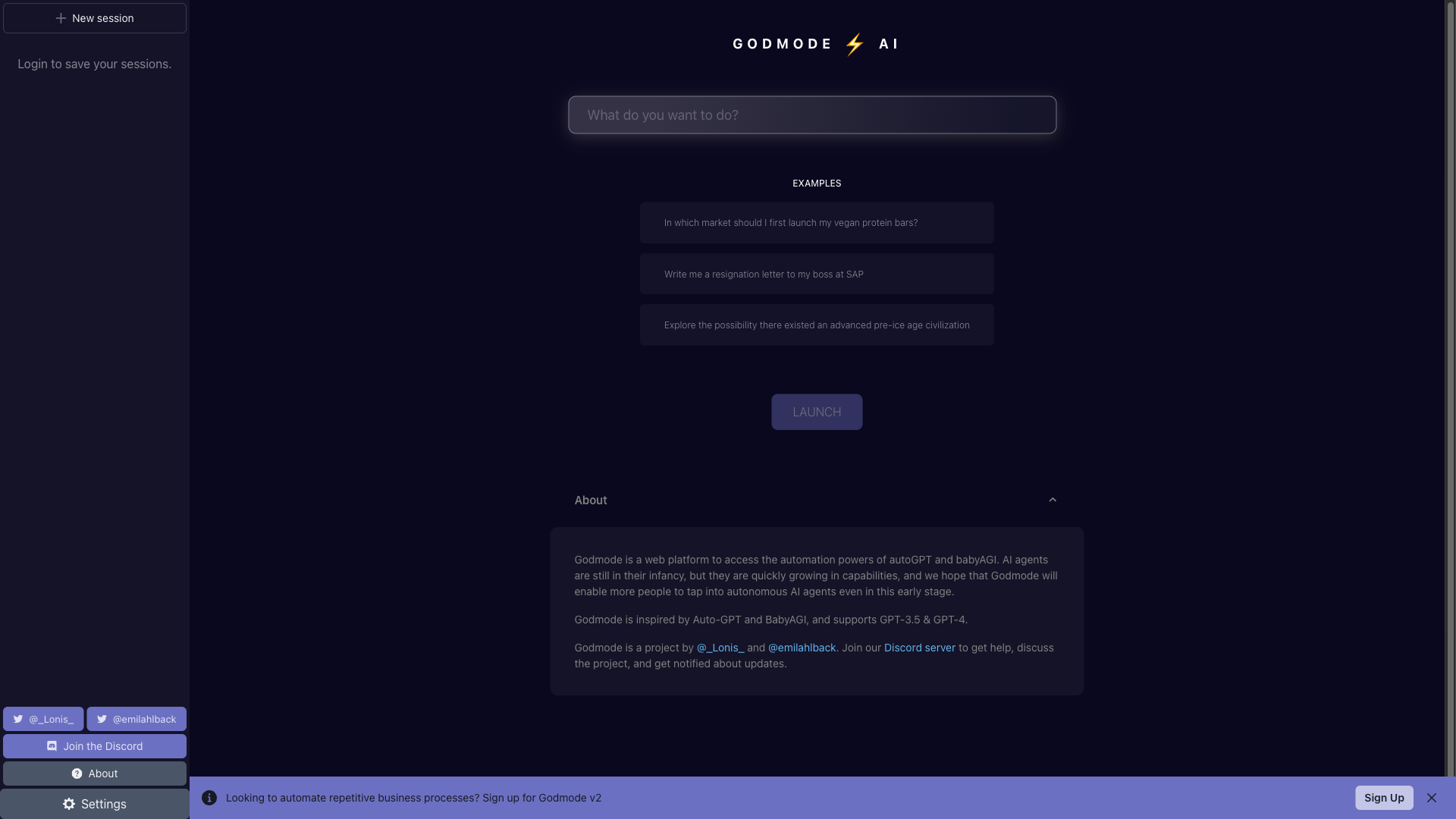Enable Sign Up for Godmode v2

click(x=1384, y=797)
